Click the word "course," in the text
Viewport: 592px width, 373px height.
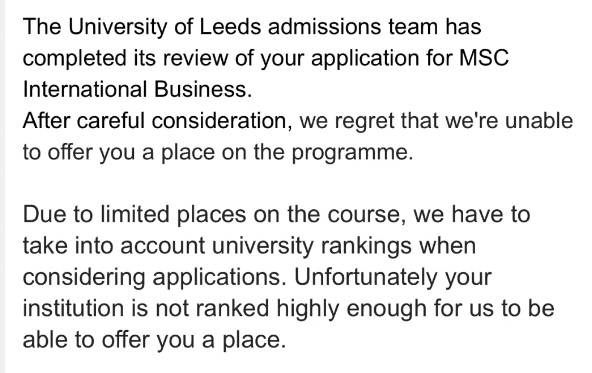point(367,215)
